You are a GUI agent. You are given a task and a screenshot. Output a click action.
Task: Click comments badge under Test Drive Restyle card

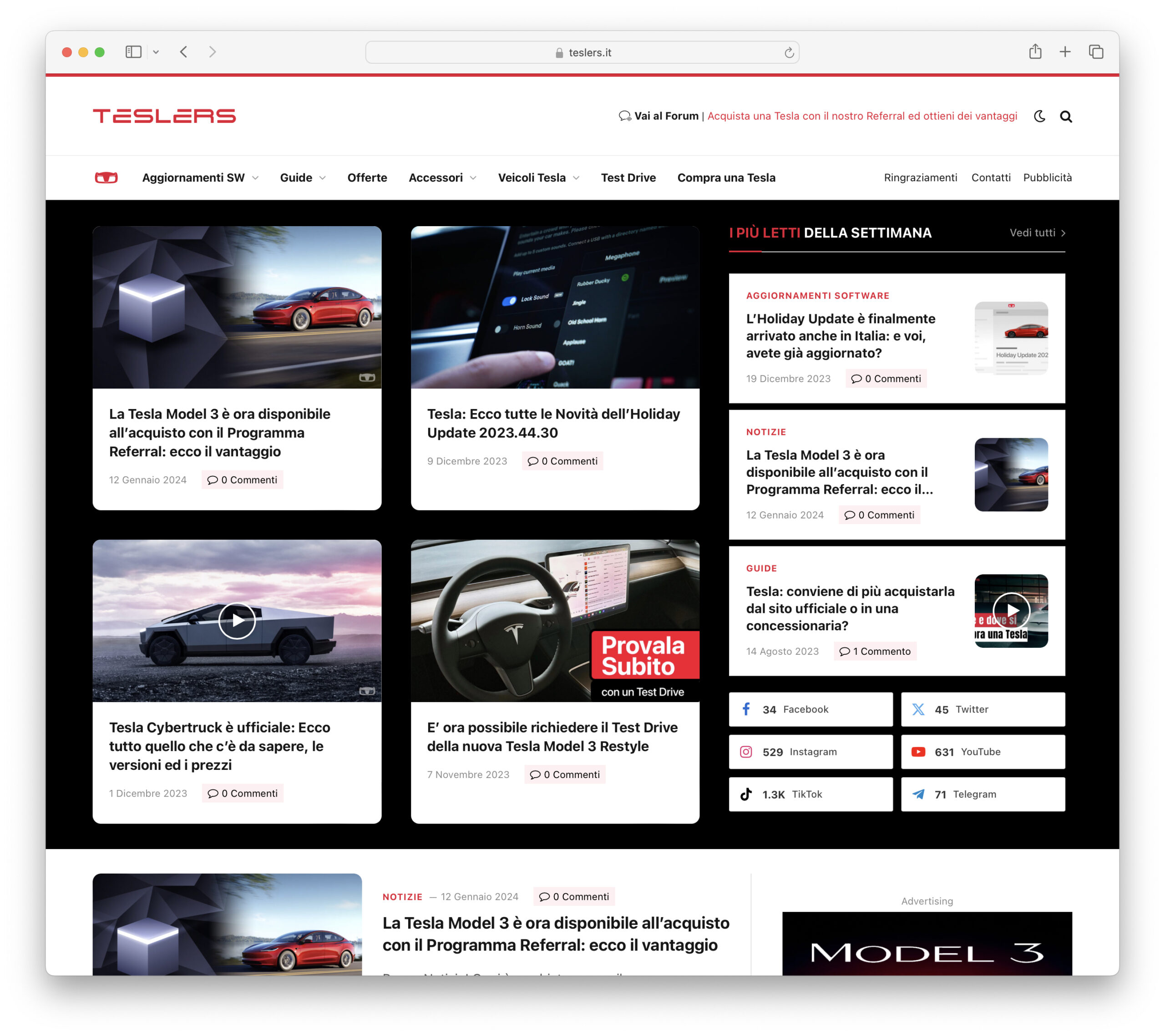coord(565,774)
